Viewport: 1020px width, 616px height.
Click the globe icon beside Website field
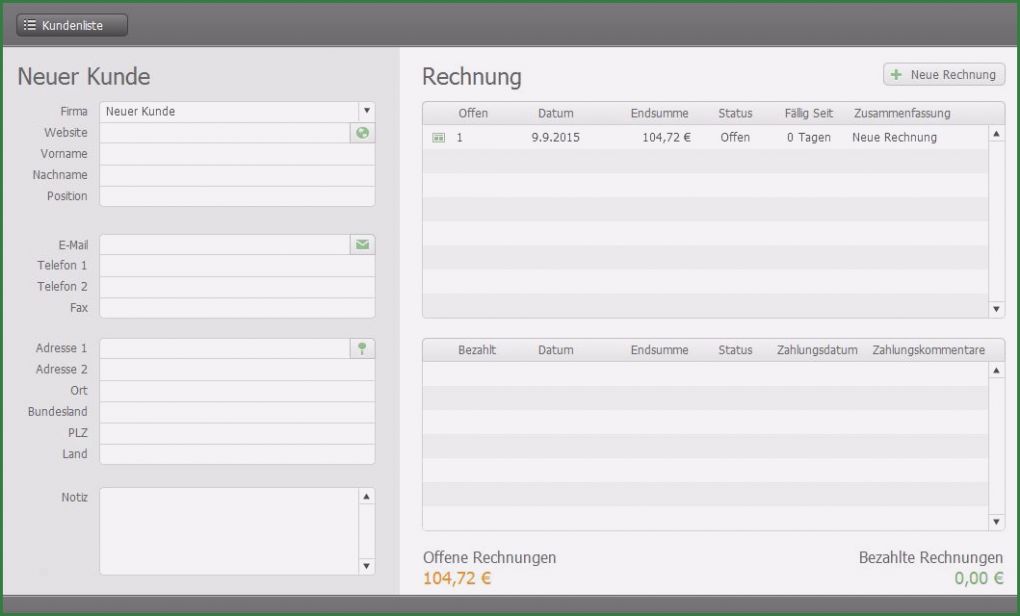pos(362,133)
